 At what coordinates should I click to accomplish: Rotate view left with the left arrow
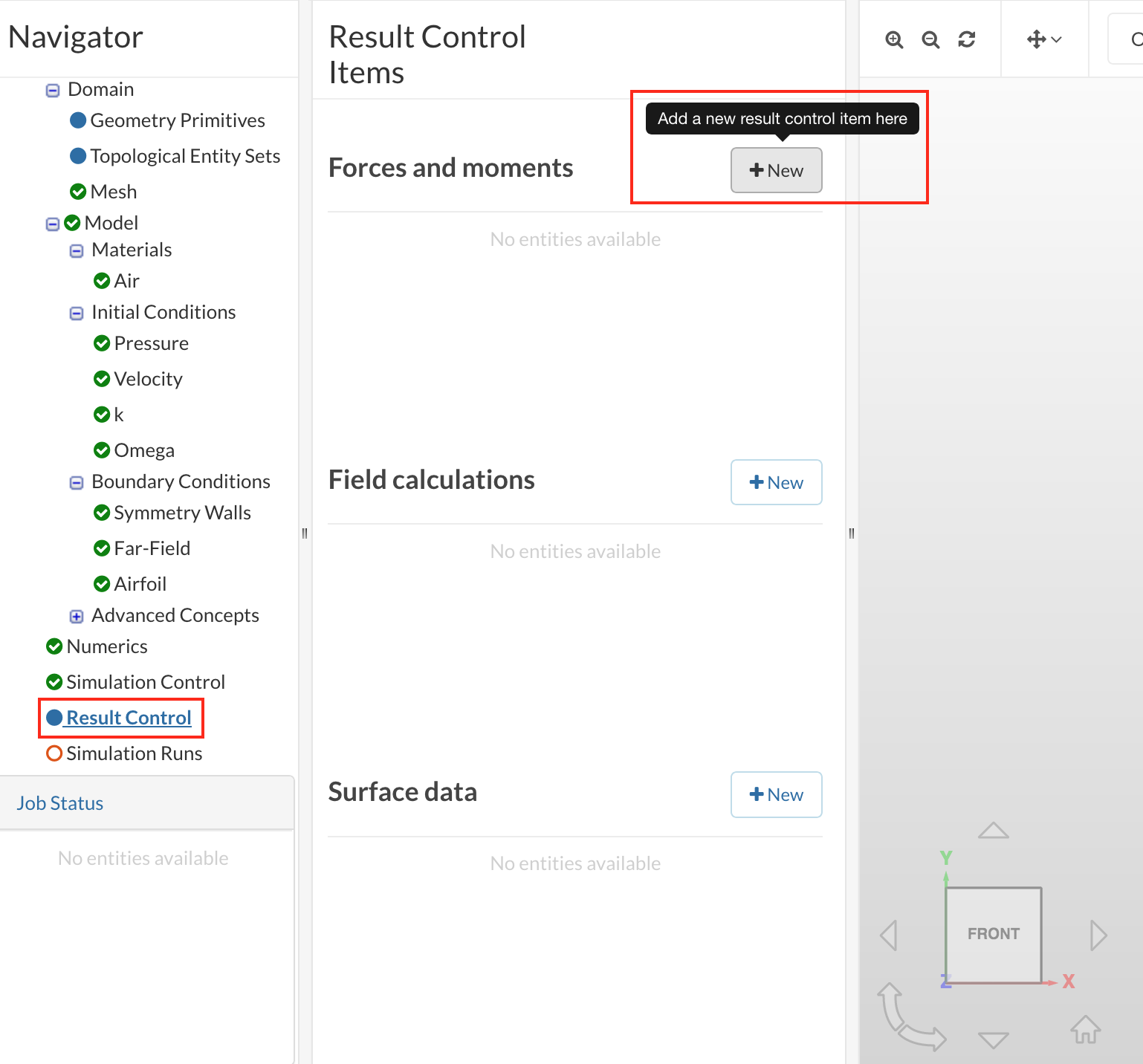pos(889,935)
